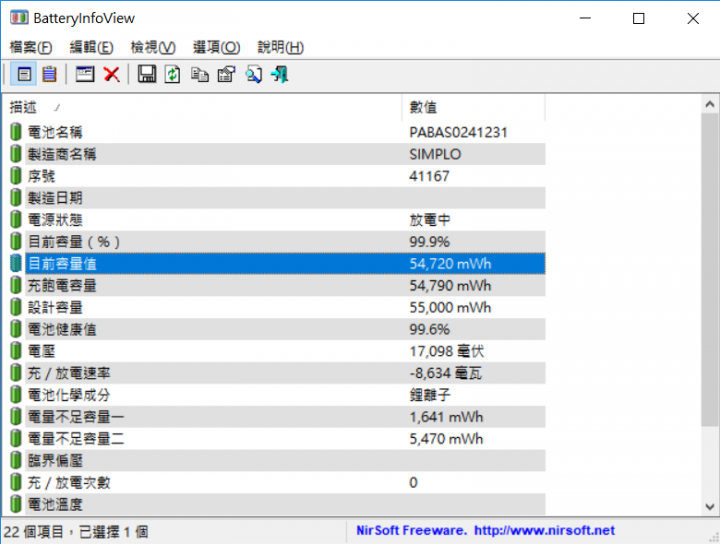This screenshot has width=720, height=544.
Task: Click battery icon beside 電池溫度 row
Action: point(16,505)
